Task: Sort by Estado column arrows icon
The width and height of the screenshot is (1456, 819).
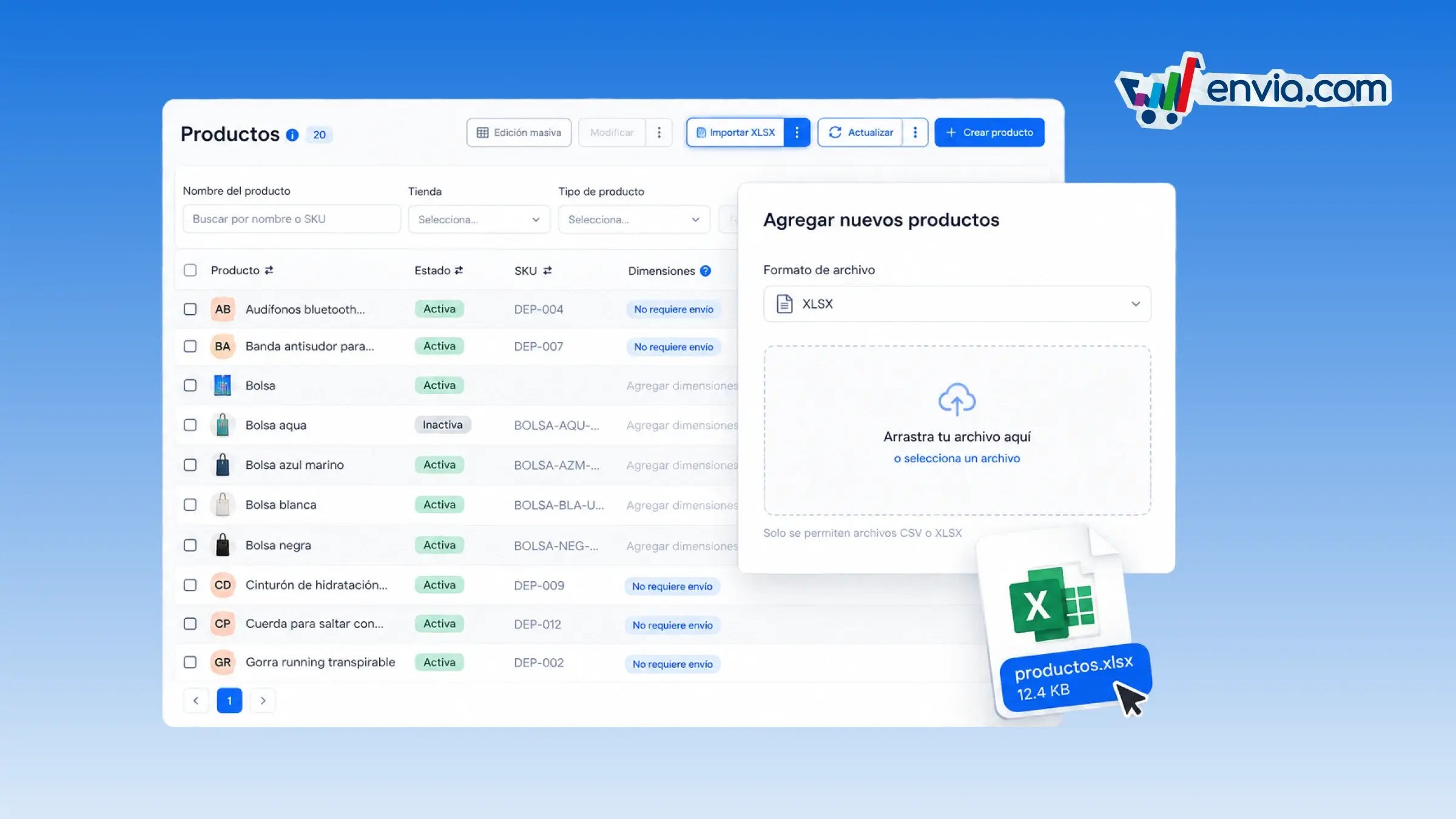Action: pyautogui.click(x=459, y=271)
